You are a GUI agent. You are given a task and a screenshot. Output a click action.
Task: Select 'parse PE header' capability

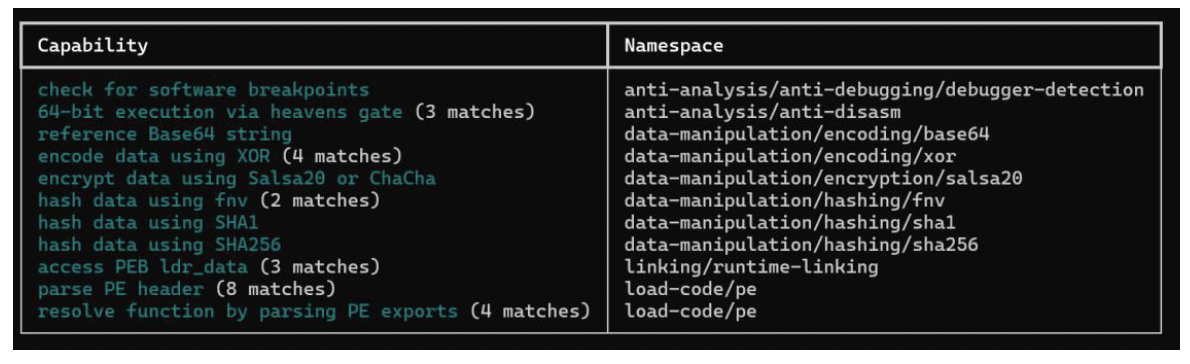(x=121, y=289)
